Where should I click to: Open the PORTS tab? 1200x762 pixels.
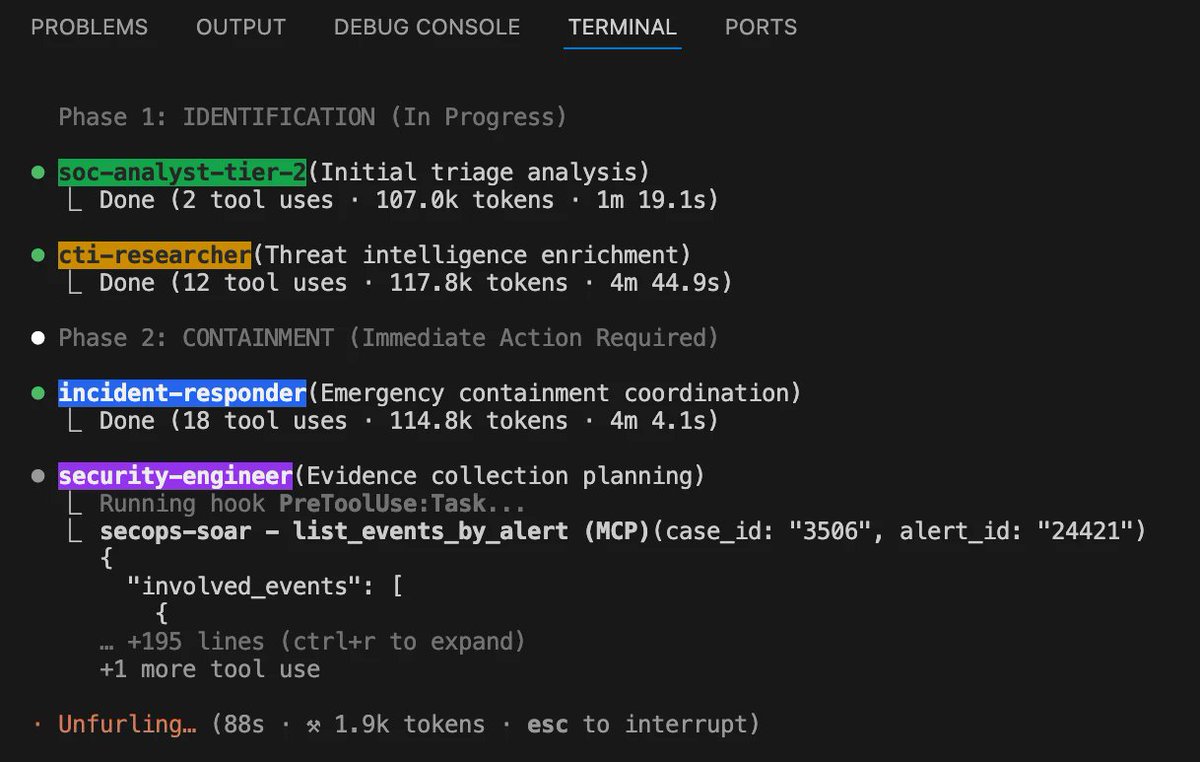(x=761, y=28)
